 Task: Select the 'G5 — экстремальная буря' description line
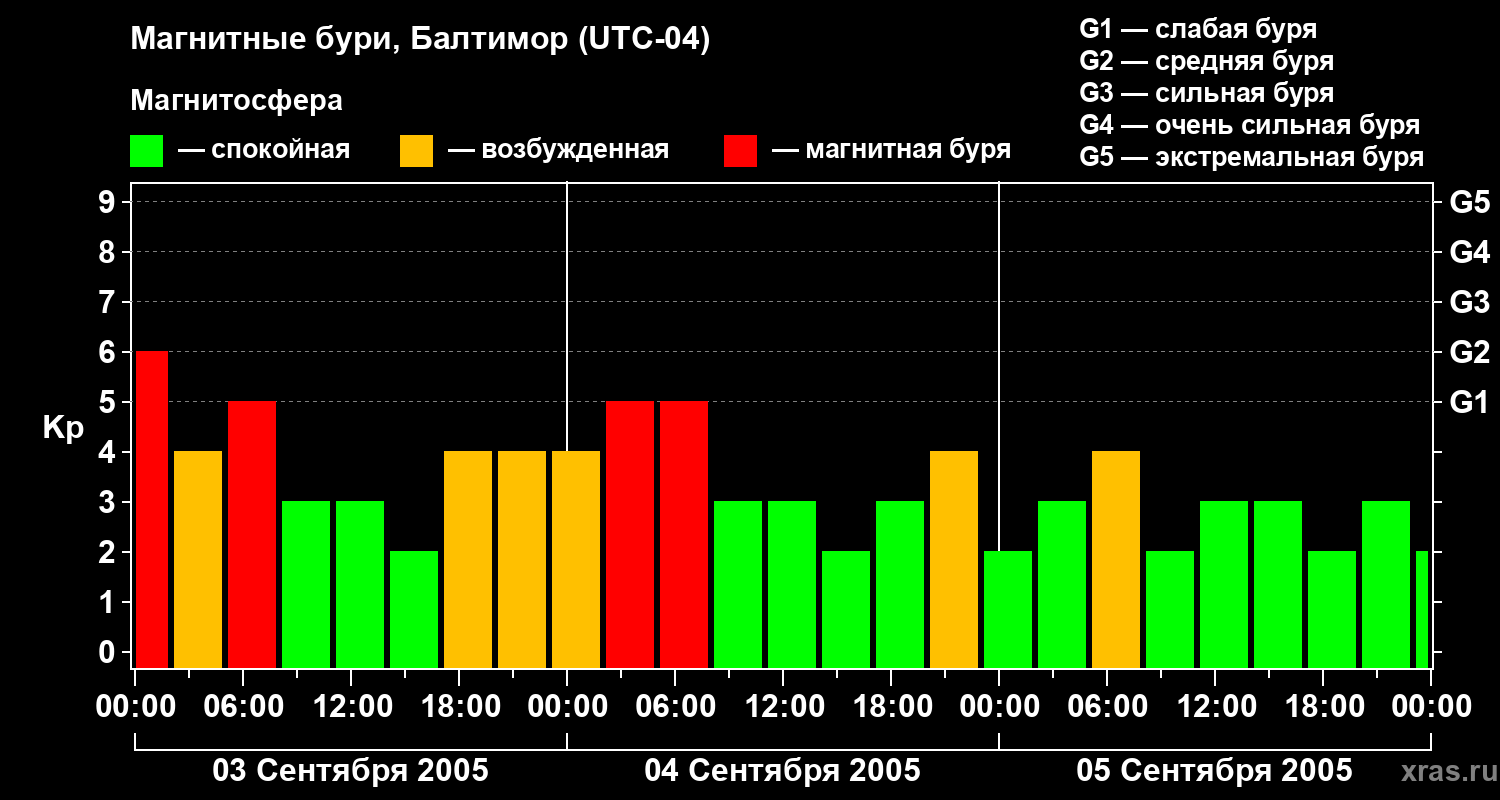point(1252,157)
